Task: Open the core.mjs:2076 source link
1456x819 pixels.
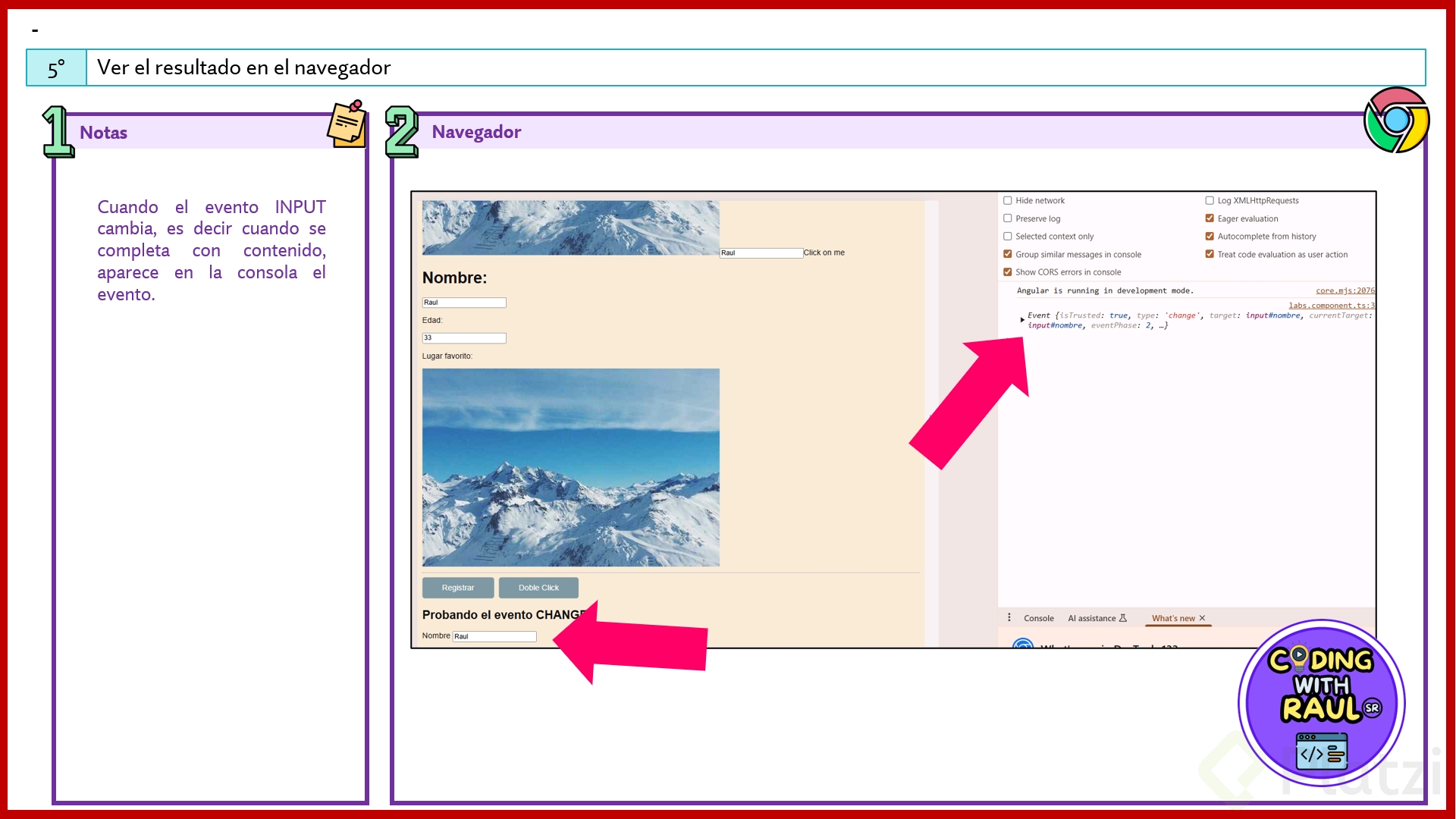Action: pyautogui.click(x=1345, y=290)
